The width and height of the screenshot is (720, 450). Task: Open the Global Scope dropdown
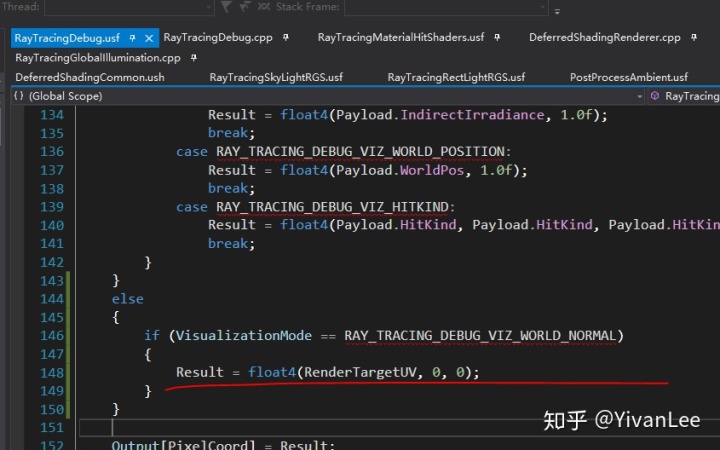tap(328, 96)
